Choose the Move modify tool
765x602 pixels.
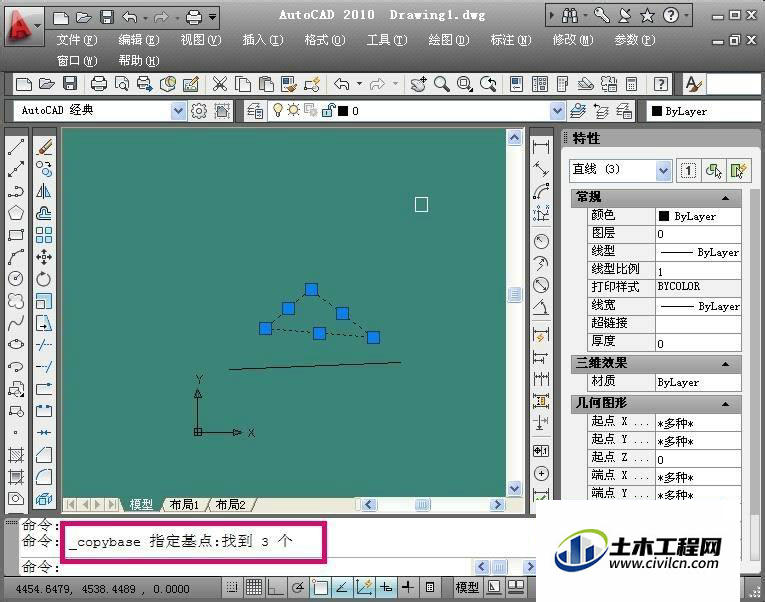(x=44, y=257)
